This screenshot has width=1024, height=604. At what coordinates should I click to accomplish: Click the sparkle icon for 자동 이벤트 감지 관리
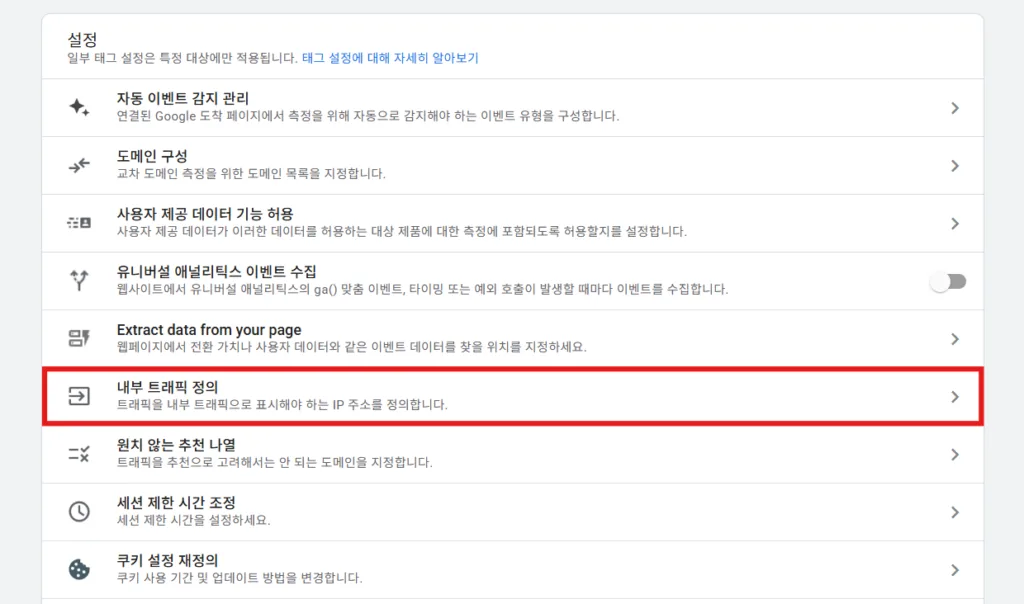[79, 107]
